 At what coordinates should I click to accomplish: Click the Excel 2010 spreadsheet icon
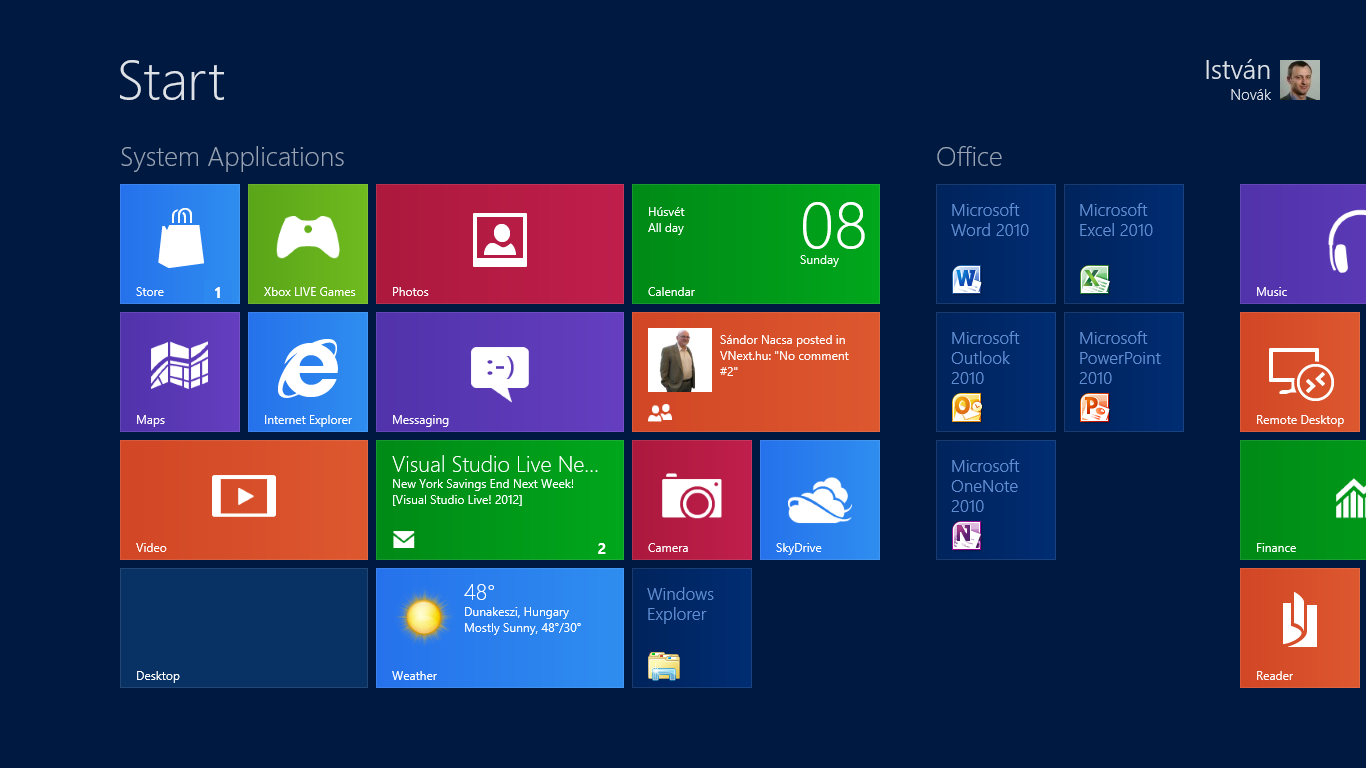[1095, 279]
